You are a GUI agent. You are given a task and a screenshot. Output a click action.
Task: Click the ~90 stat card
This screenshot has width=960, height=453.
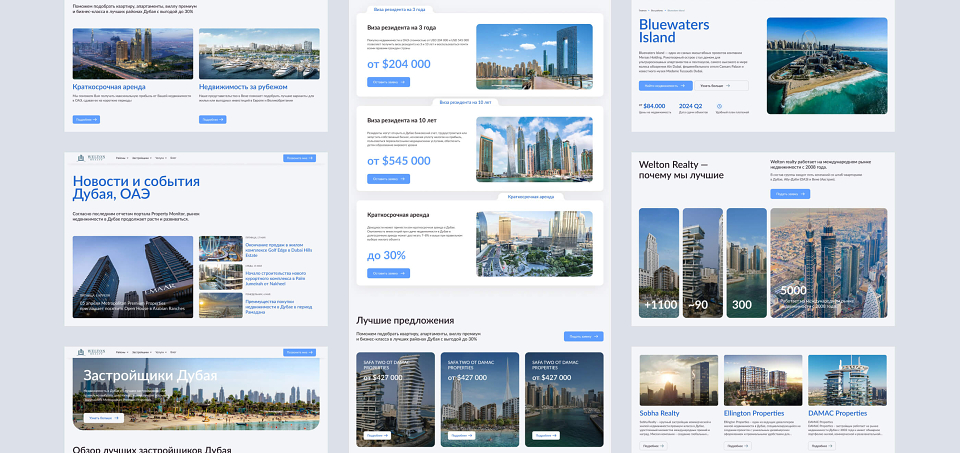click(703, 263)
